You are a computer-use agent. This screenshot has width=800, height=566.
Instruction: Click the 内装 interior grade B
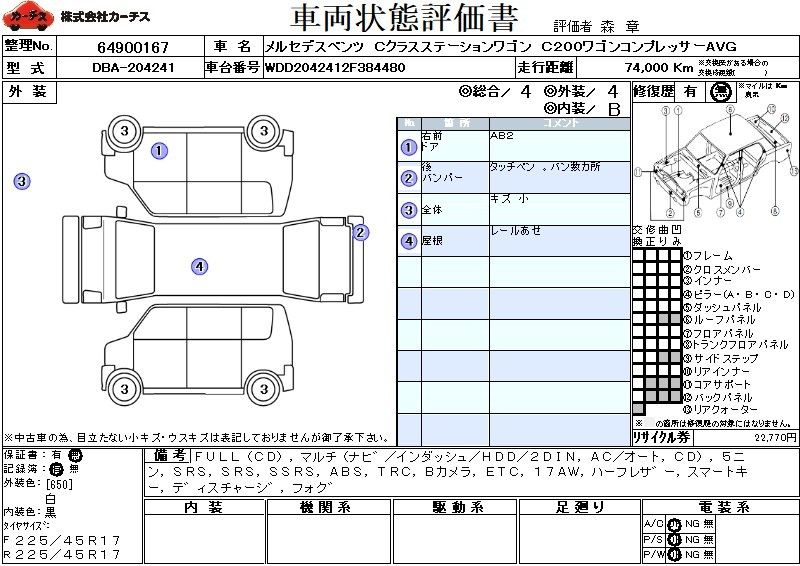point(614,109)
